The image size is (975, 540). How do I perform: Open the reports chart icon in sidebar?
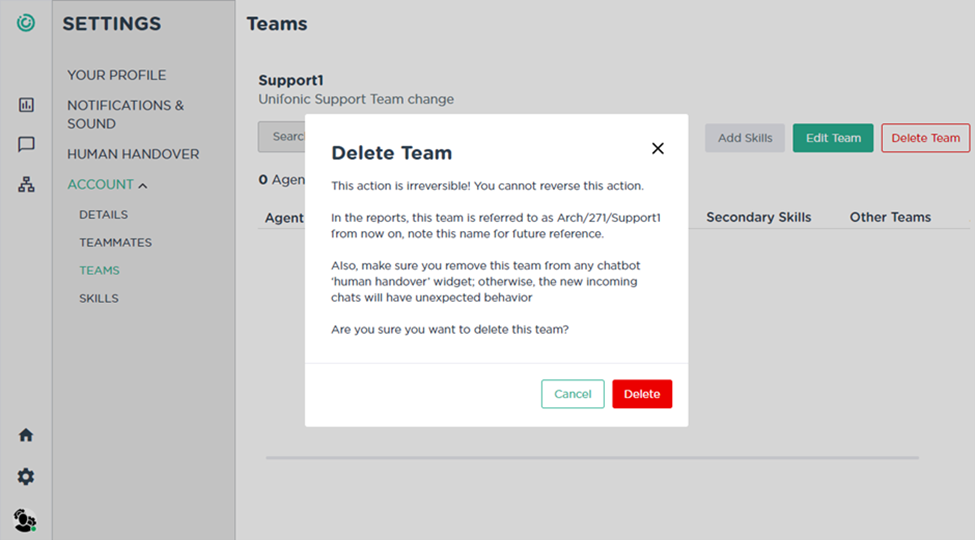[26, 105]
